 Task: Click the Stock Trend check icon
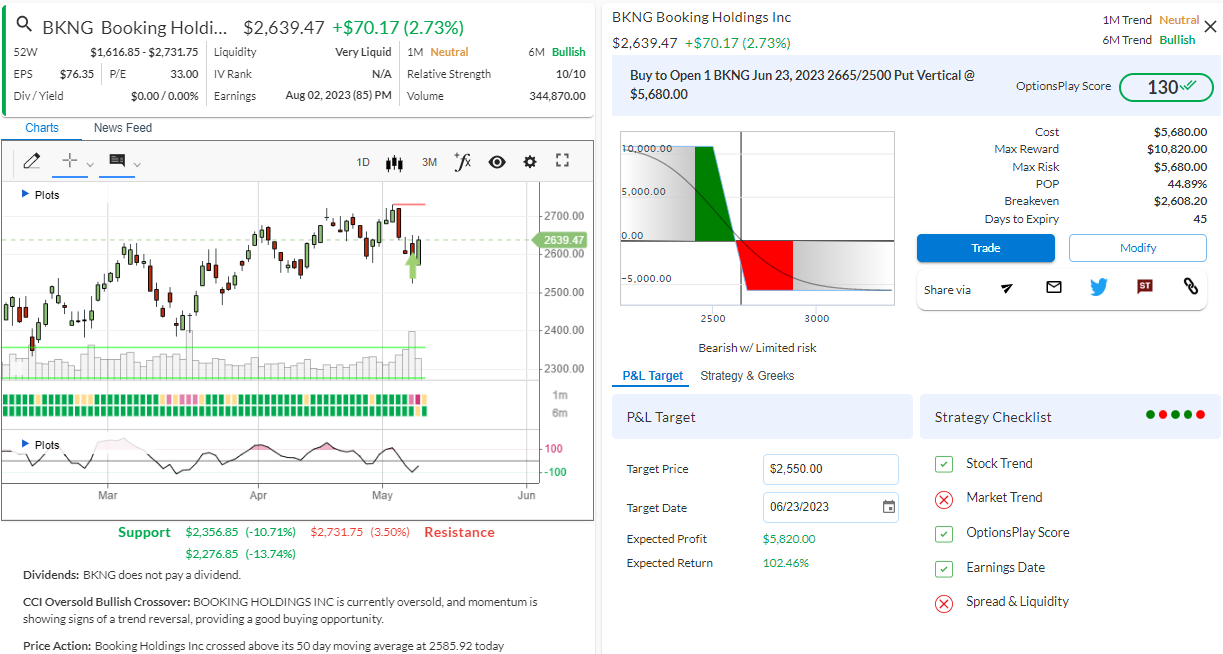[x=944, y=464]
